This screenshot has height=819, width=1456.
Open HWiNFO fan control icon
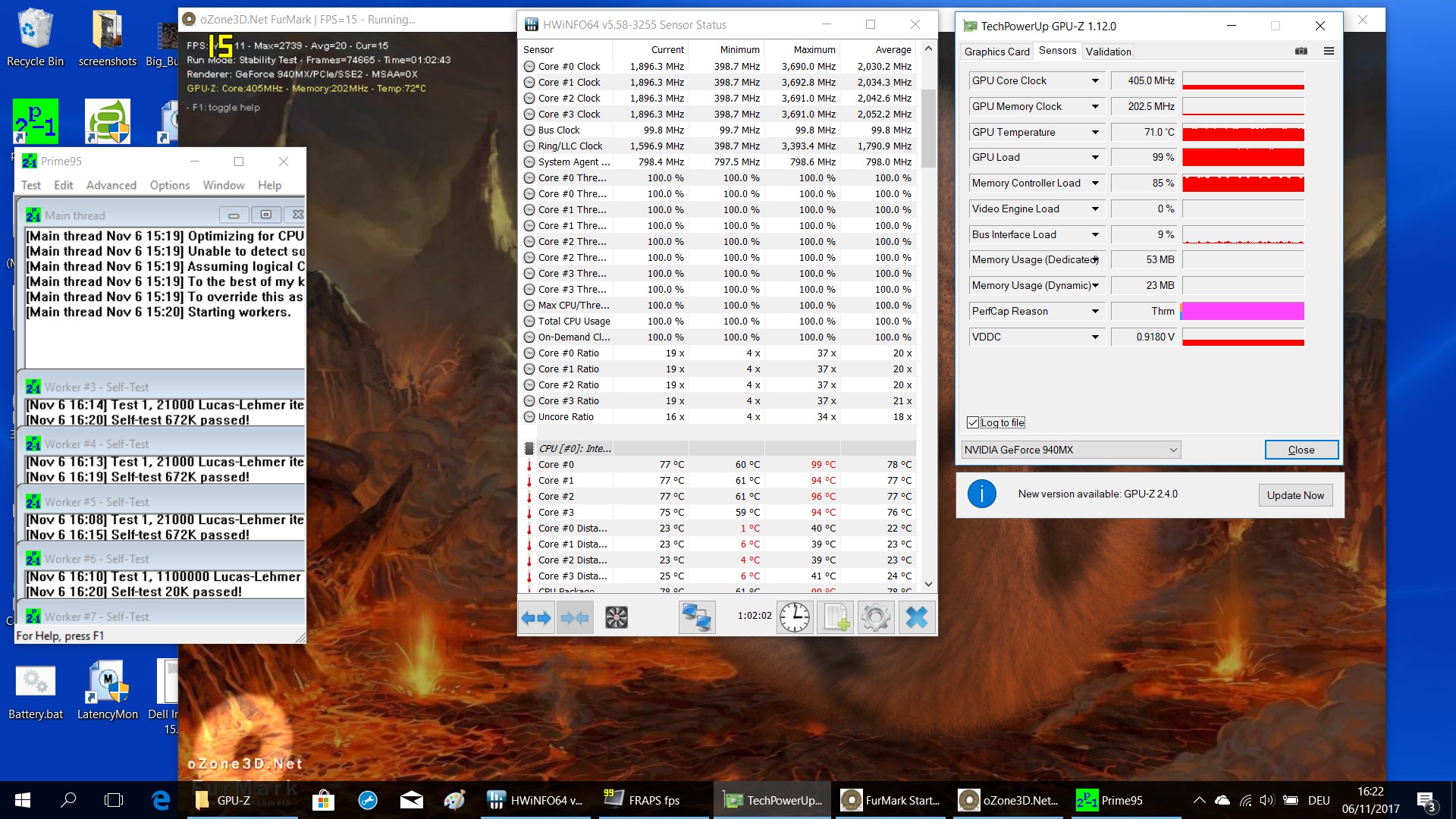(616, 618)
